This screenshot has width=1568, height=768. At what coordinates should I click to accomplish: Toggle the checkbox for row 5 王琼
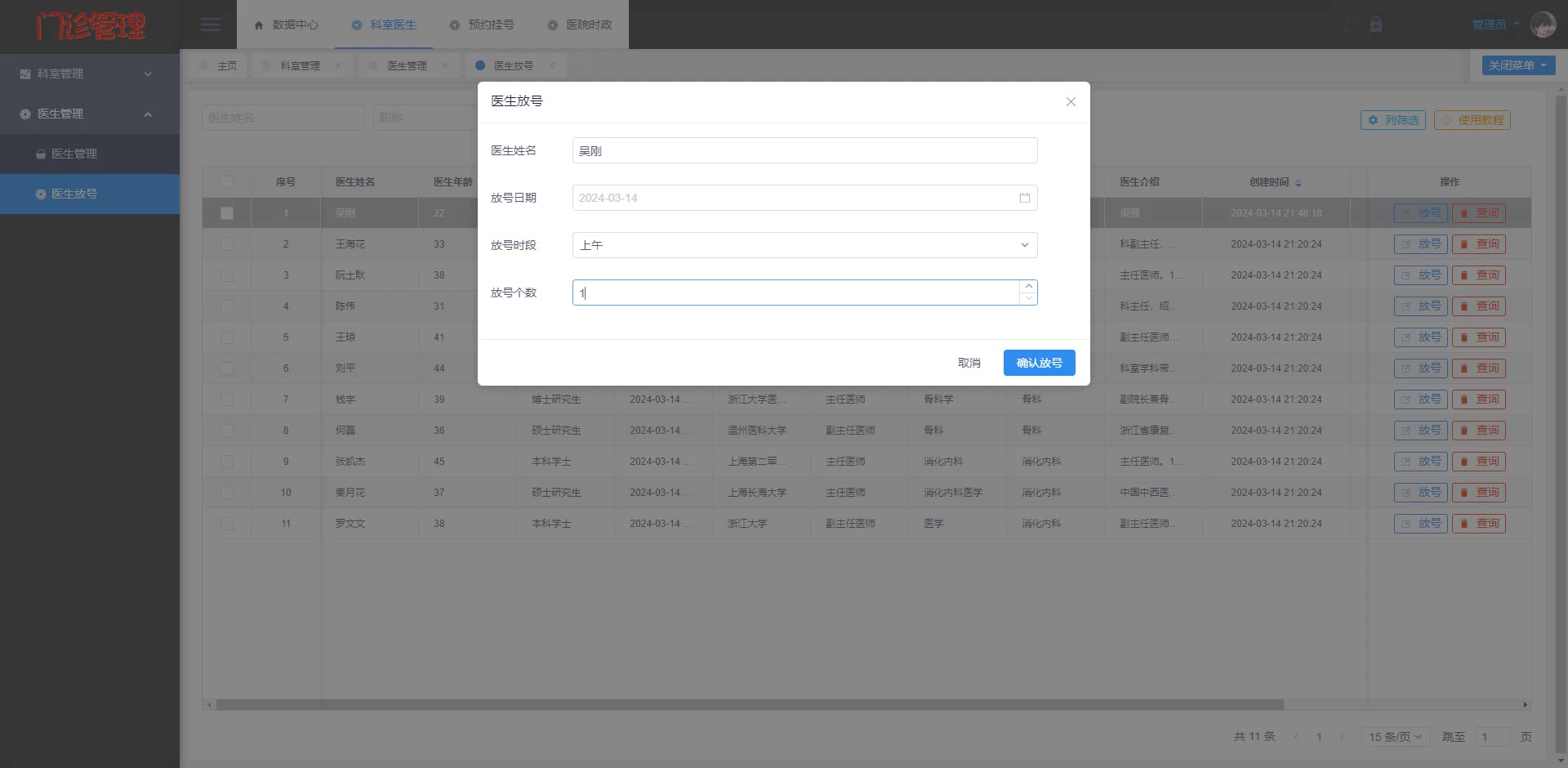pyautogui.click(x=227, y=337)
